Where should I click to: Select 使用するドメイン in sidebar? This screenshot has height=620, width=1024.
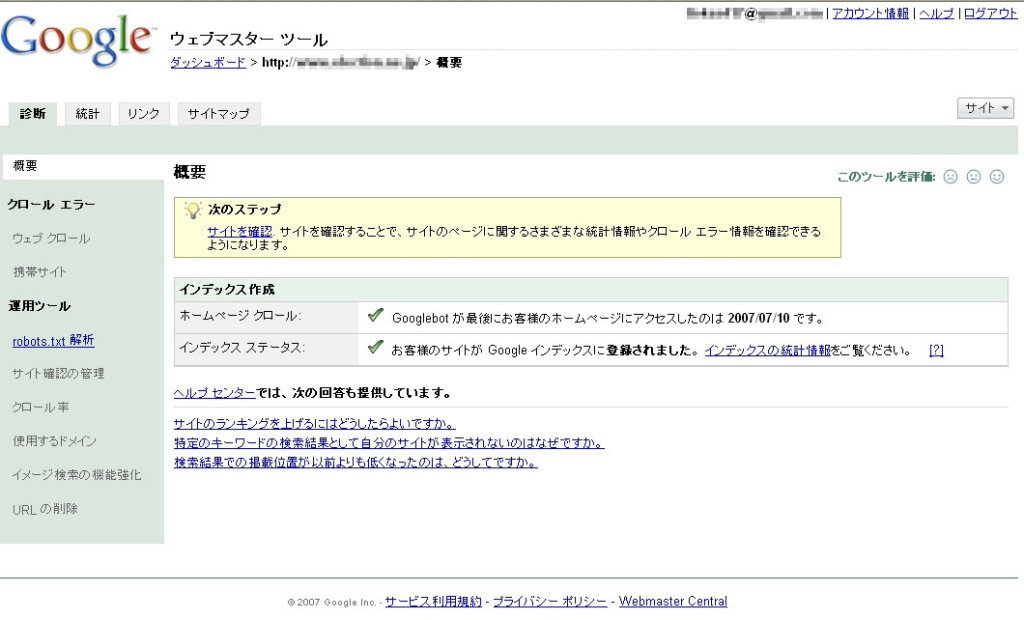tap(54, 441)
